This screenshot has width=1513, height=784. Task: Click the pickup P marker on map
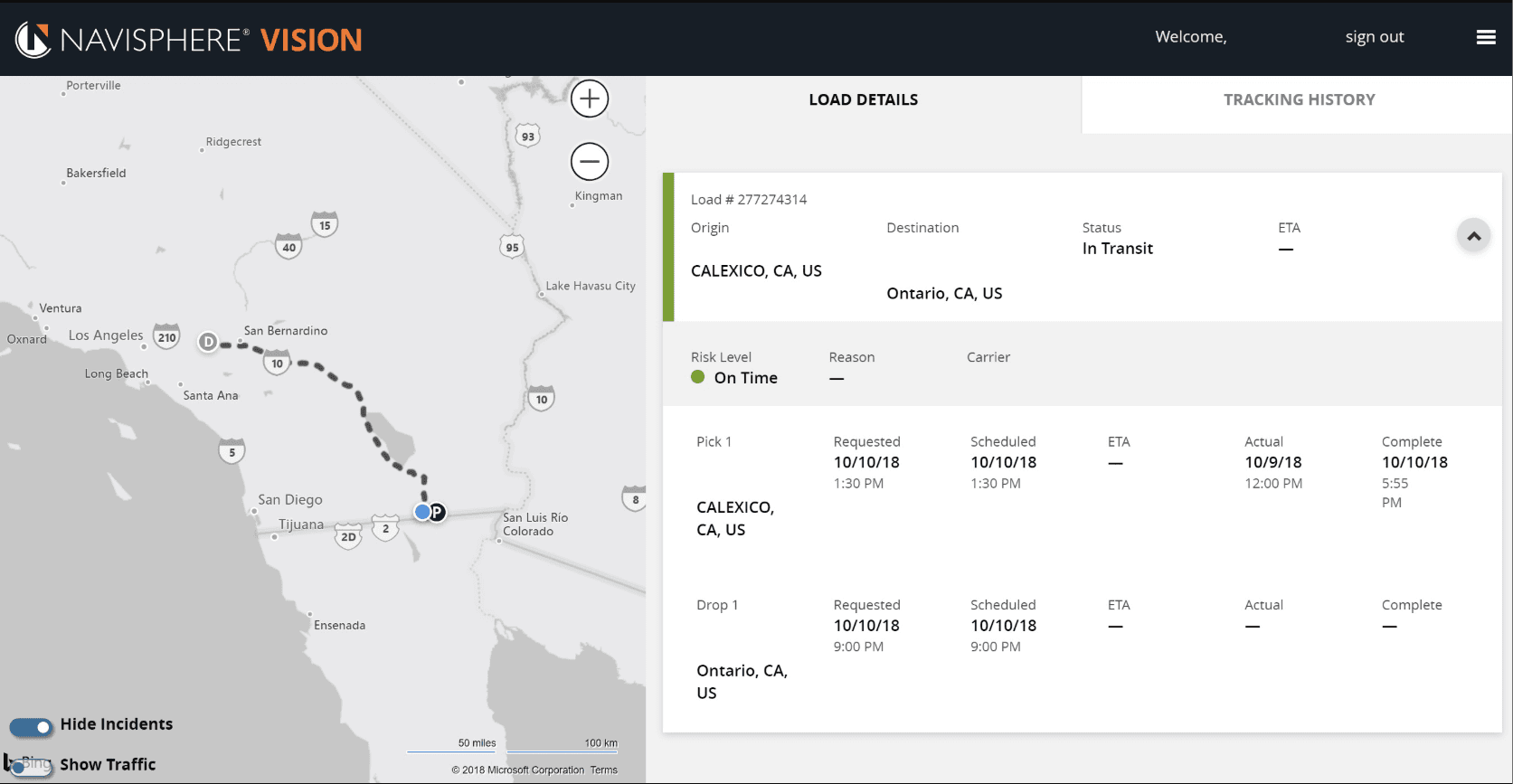pos(437,512)
